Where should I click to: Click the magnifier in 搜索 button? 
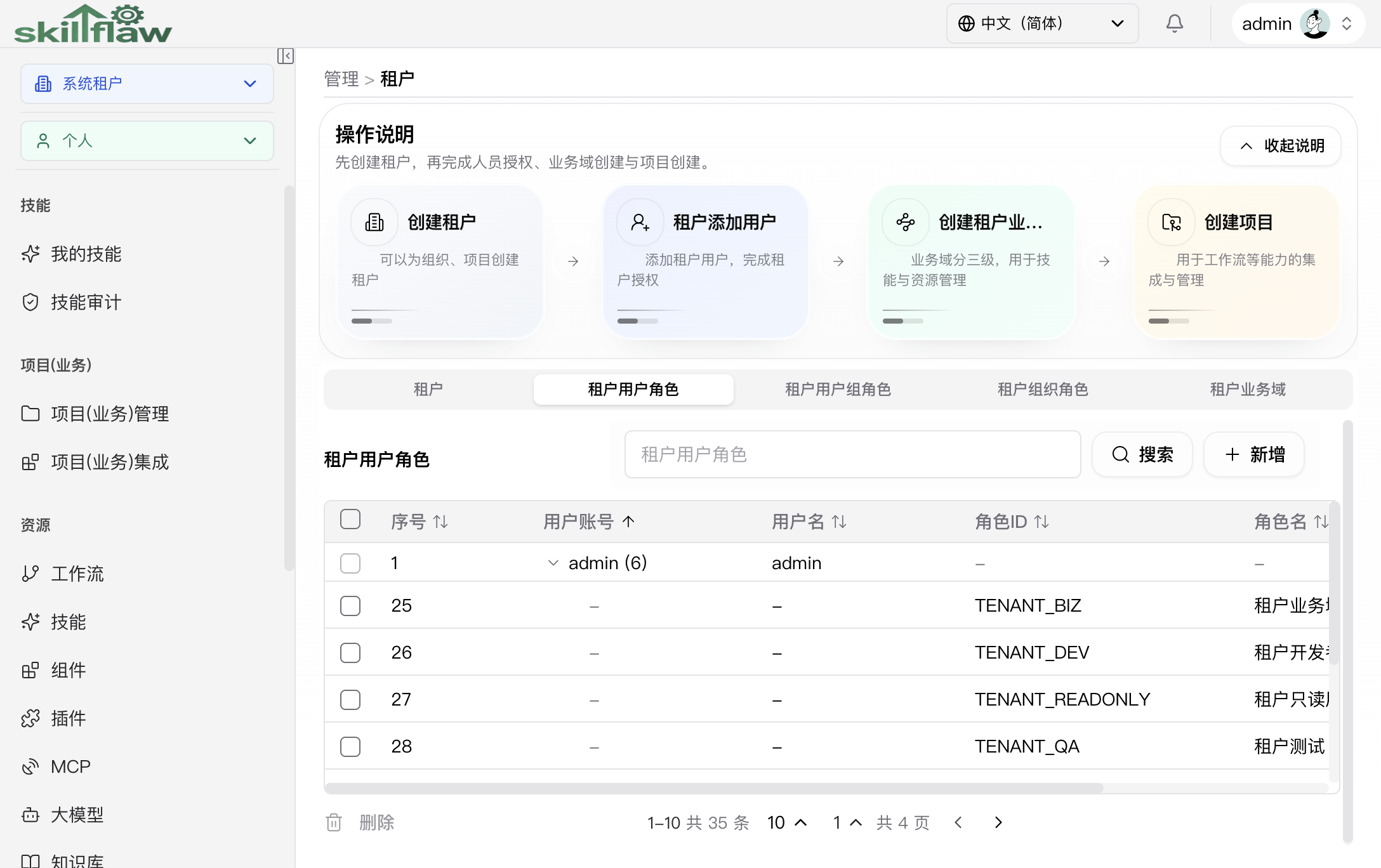(1121, 454)
